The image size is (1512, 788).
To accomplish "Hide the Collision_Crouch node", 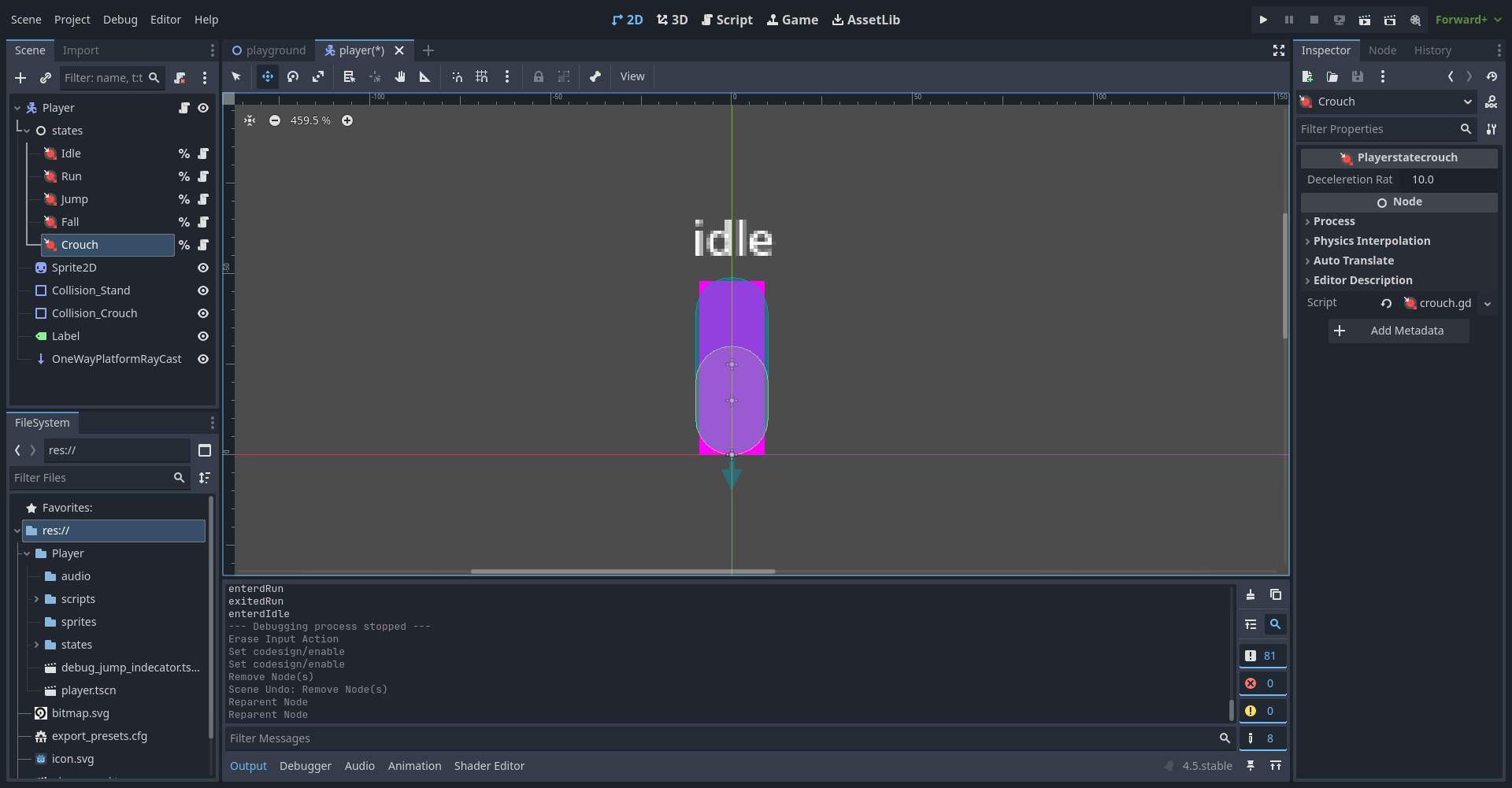I will point(203,313).
